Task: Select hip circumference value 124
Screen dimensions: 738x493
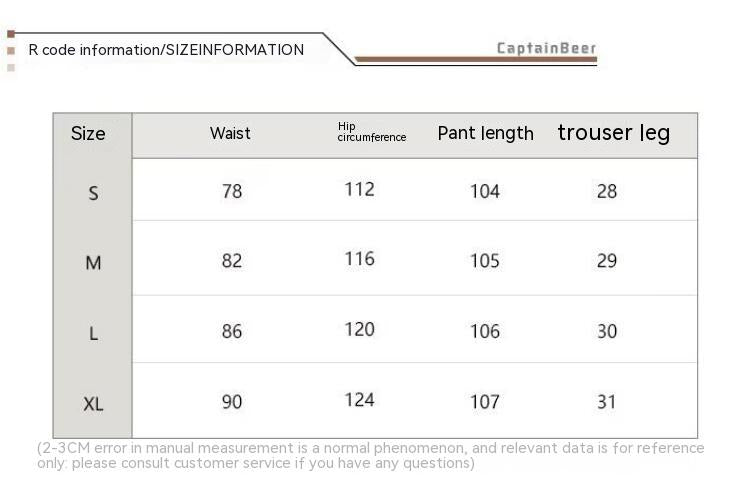Action: pyautogui.click(x=359, y=400)
